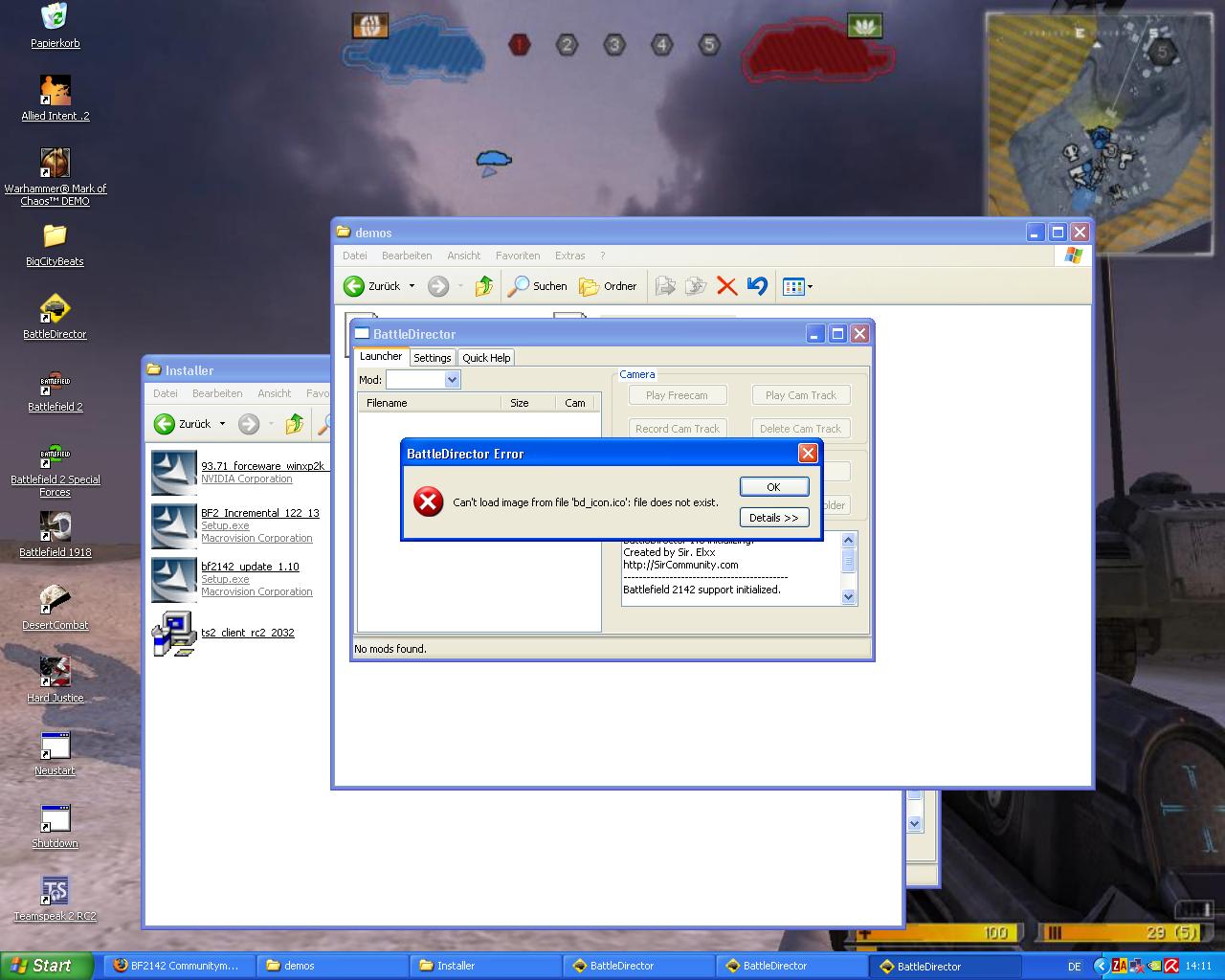The width and height of the screenshot is (1225, 980).
Task: Click the DE language indicator in tray
Action: [1074, 967]
